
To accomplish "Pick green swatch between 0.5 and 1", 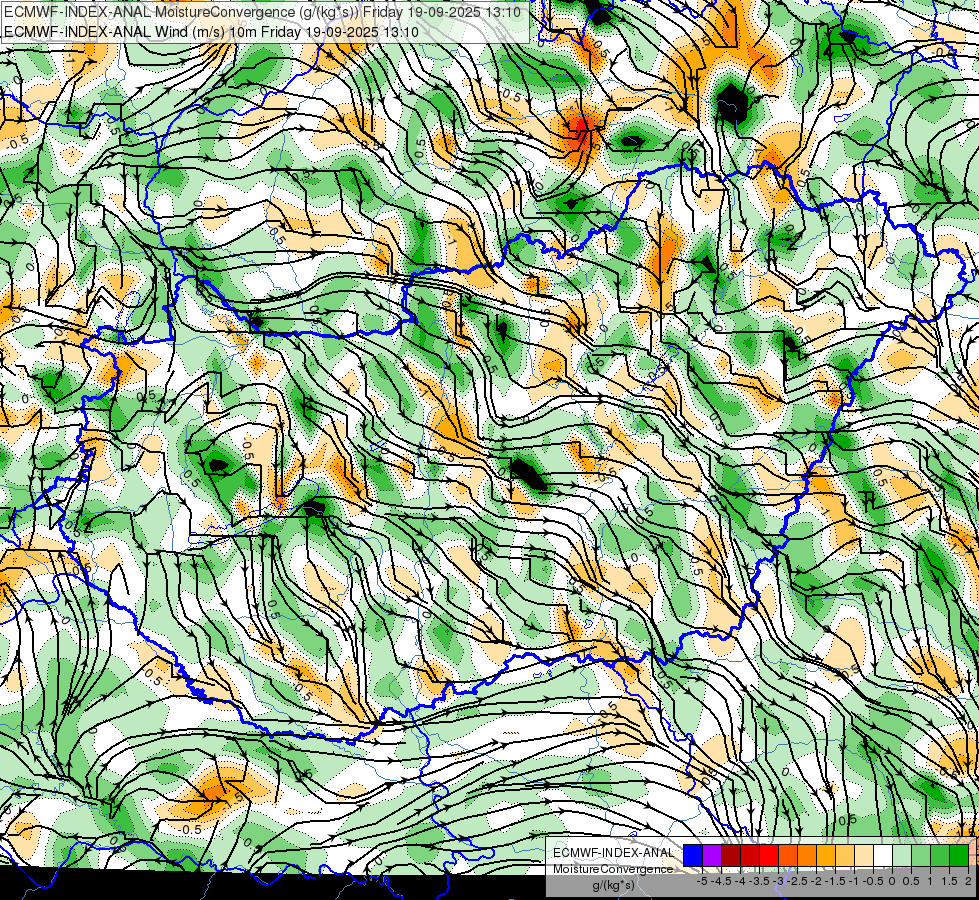I will click(x=921, y=855).
